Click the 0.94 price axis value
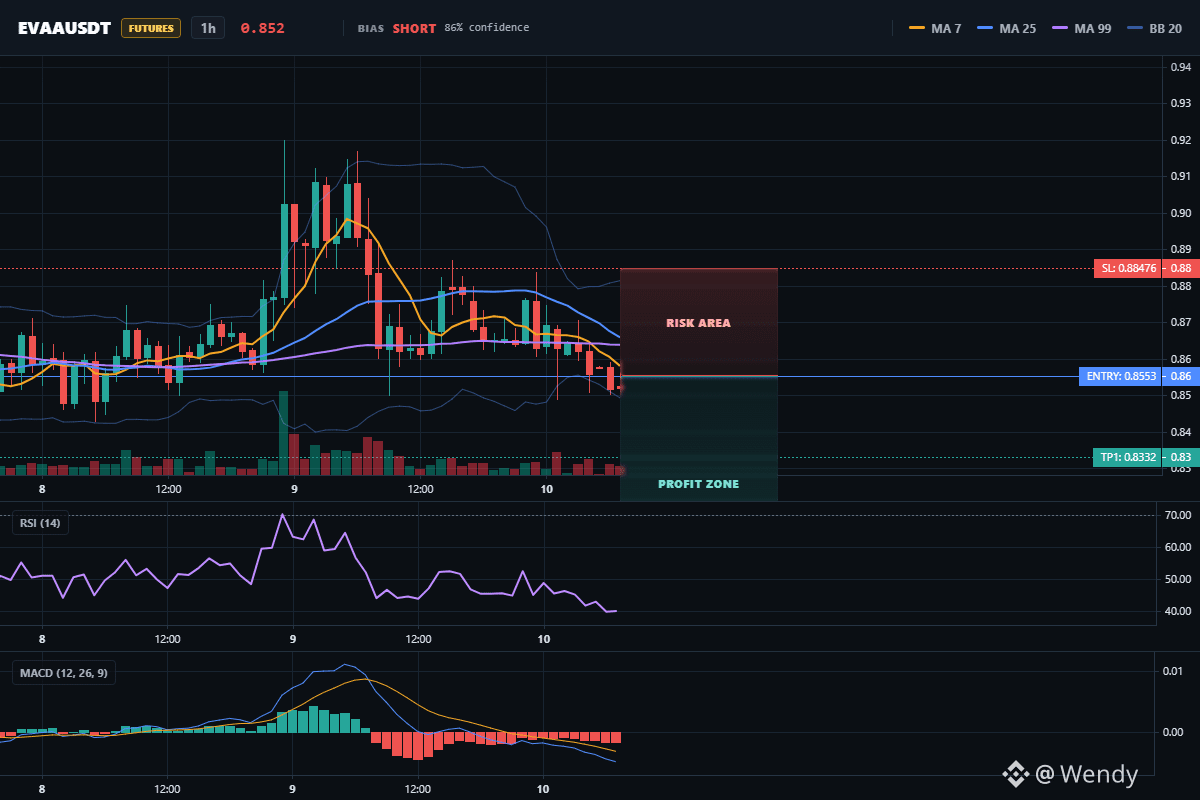The image size is (1200, 800). 1181,67
